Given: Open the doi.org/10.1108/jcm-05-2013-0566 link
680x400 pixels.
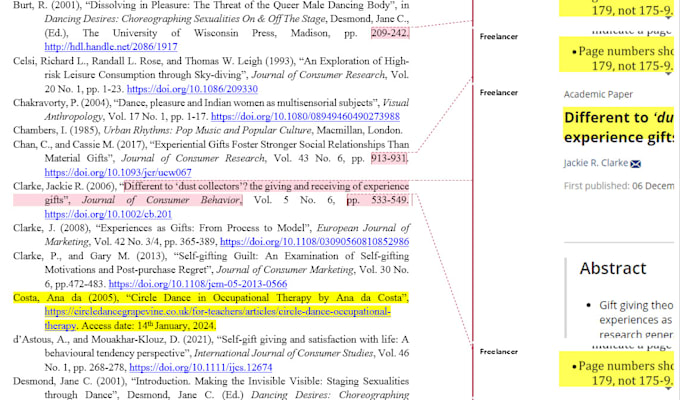Looking at the screenshot, I should (198, 284).
